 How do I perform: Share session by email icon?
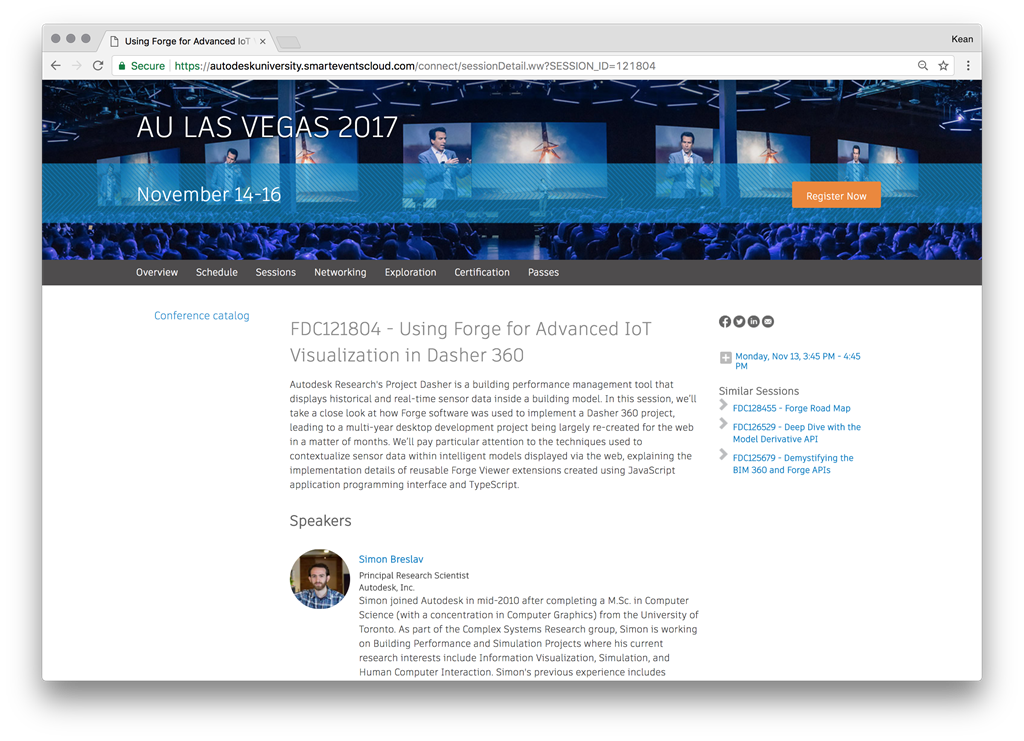(x=768, y=322)
